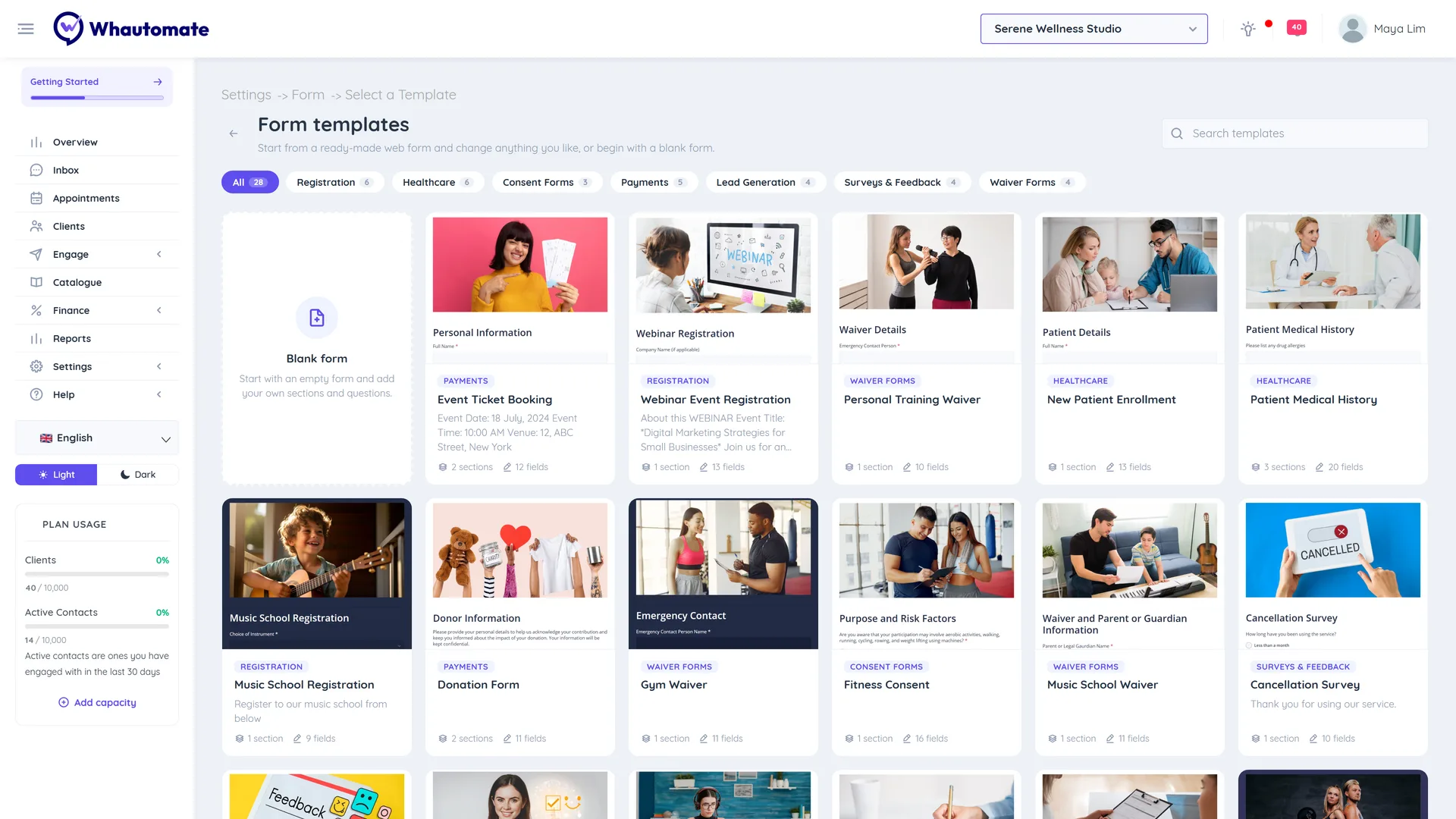1456x819 pixels.
Task: Filter templates by Consent Forms
Action: [x=547, y=182]
